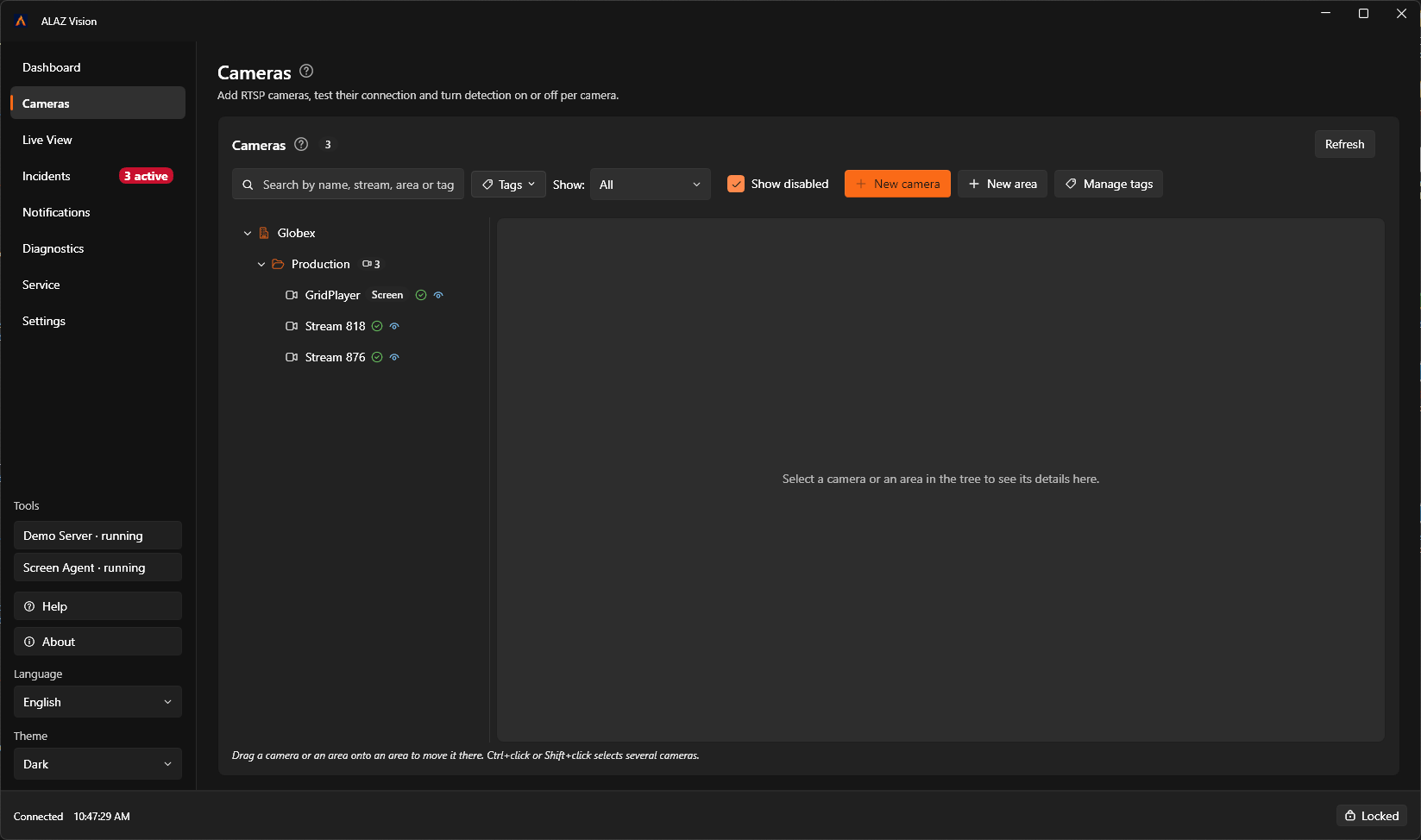Click the Stream 818 camera icon
1421x840 pixels.
click(x=292, y=326)
